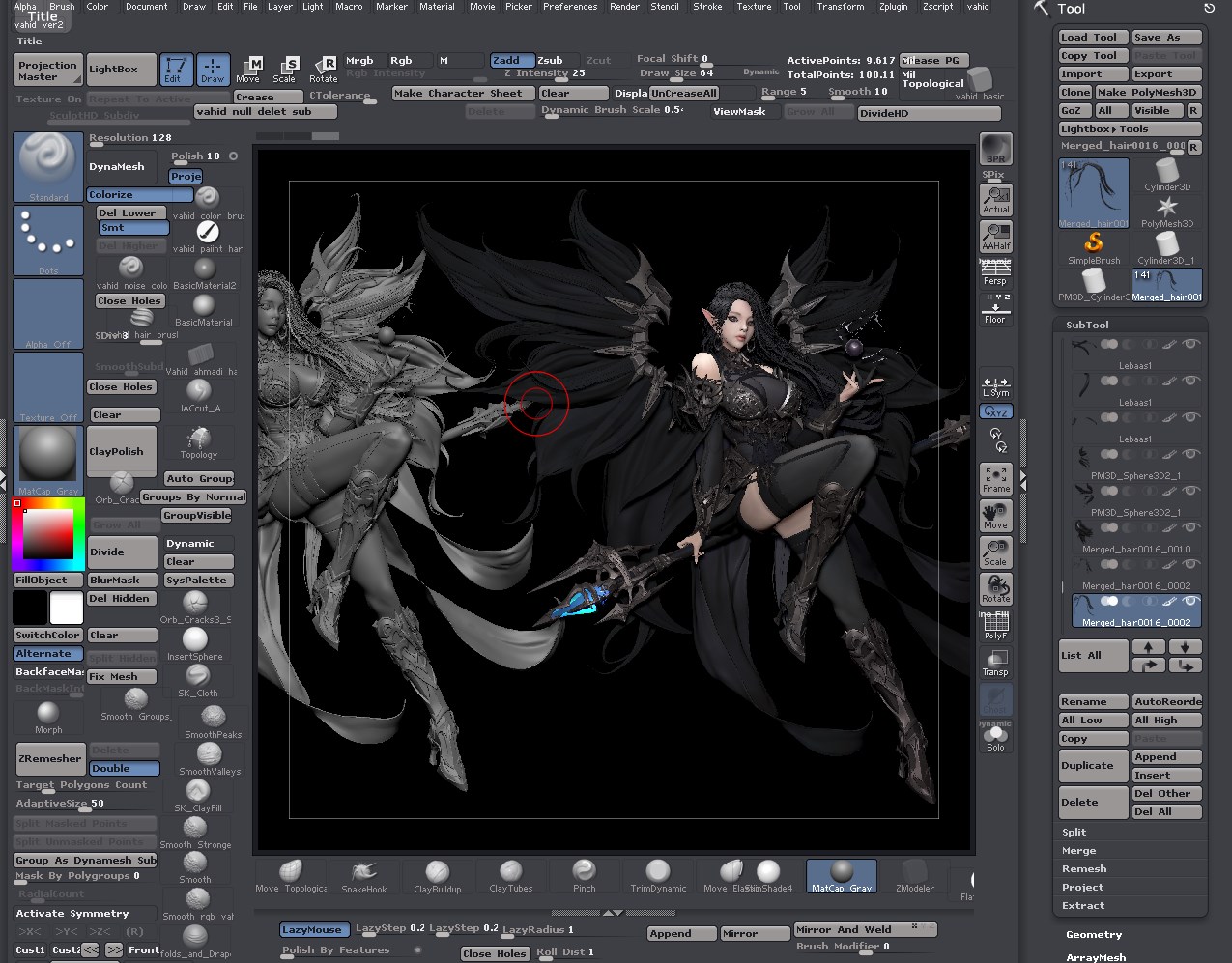Open the MatCap Gray material picker
Image resolution: width=1232 pixels, height=963 pixels.
click(48, 461)
